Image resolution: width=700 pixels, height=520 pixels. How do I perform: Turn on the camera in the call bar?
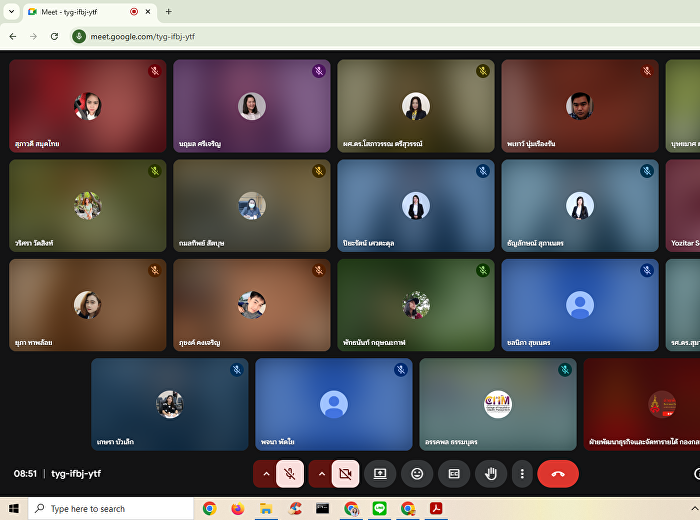point(345,474)
